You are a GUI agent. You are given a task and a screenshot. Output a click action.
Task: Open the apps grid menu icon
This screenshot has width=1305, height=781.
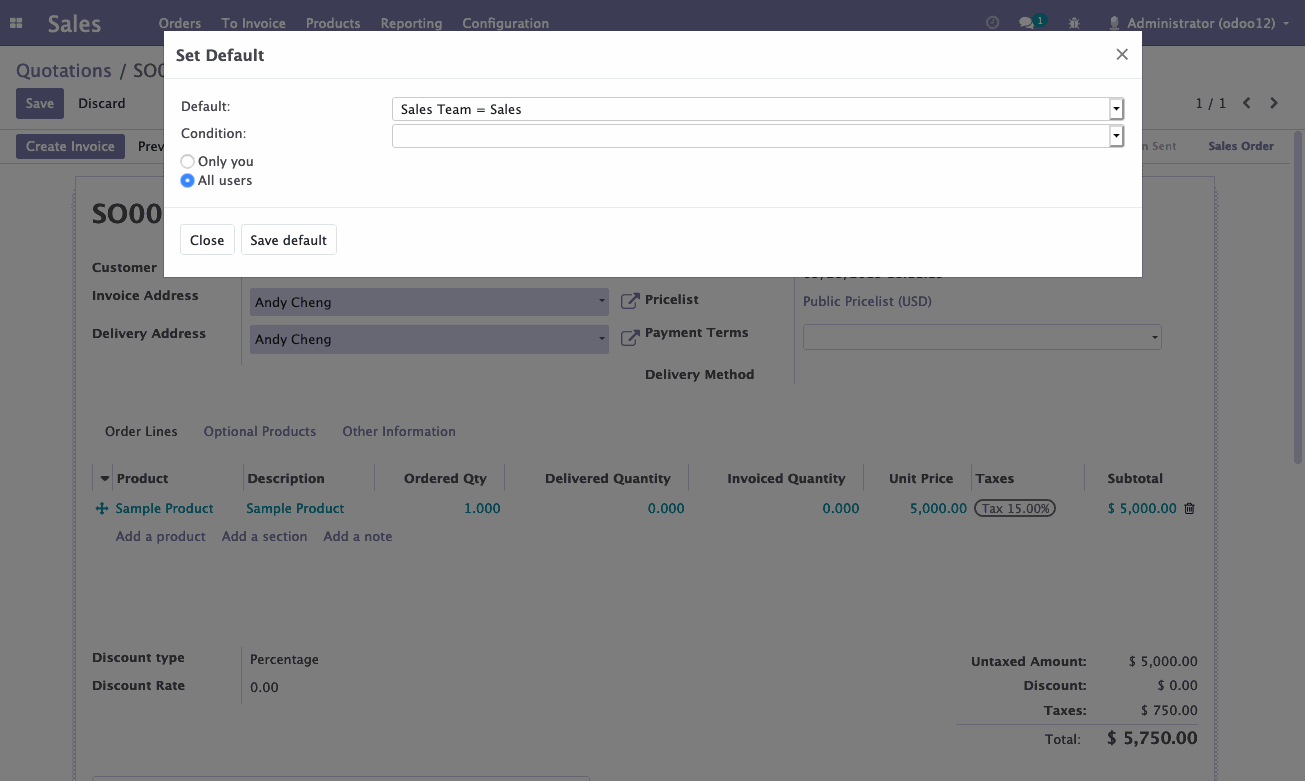tap(16, 23)
